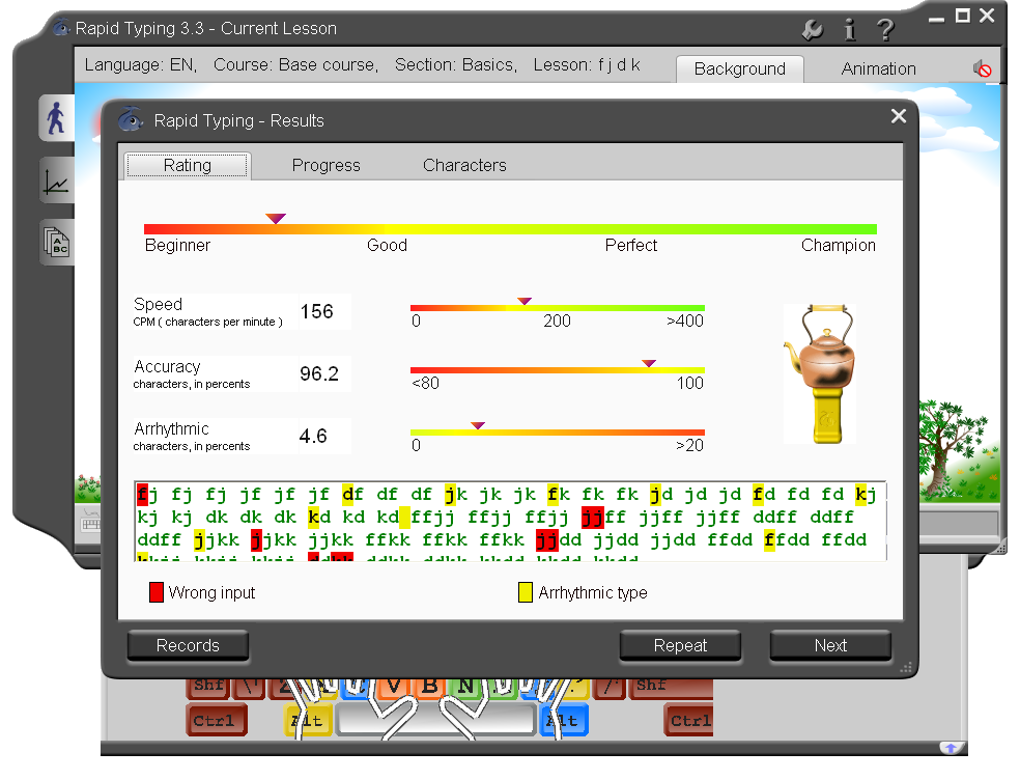Click the yellow Arrhythmic type legend swatch
1020x780 pixels.
click(x=526, y=593)
